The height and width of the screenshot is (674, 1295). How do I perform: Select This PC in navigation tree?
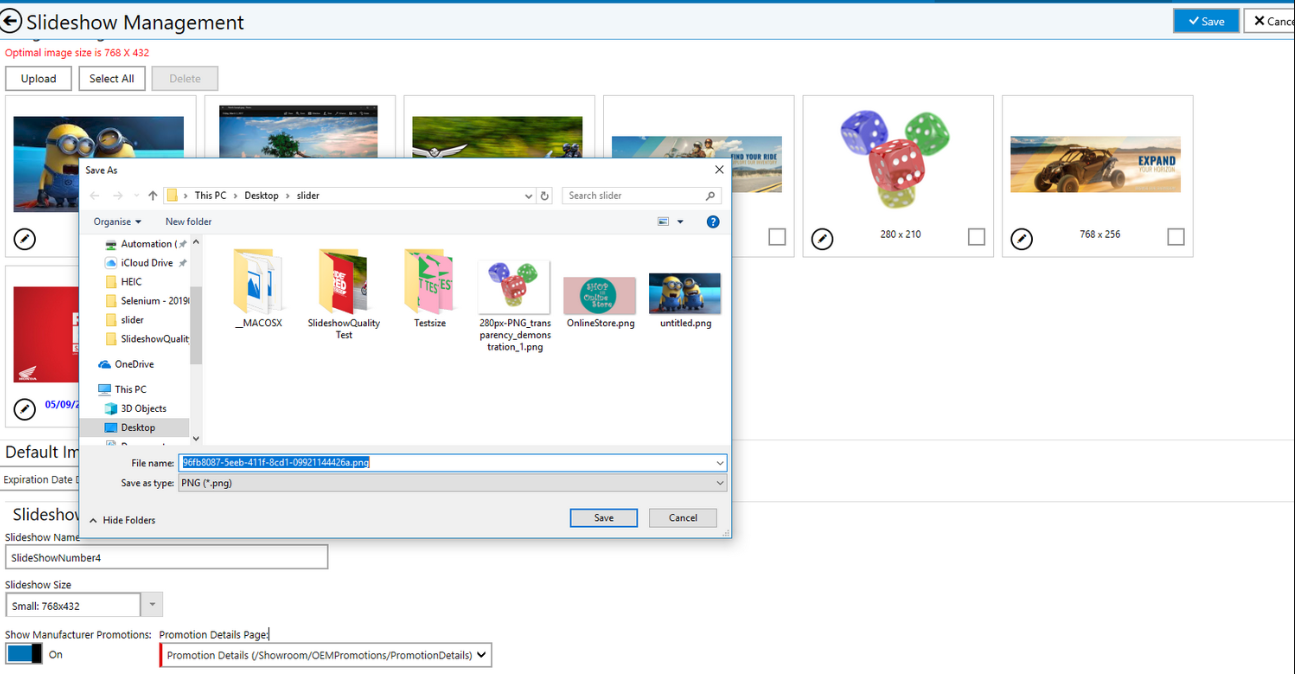pos(123,390)
